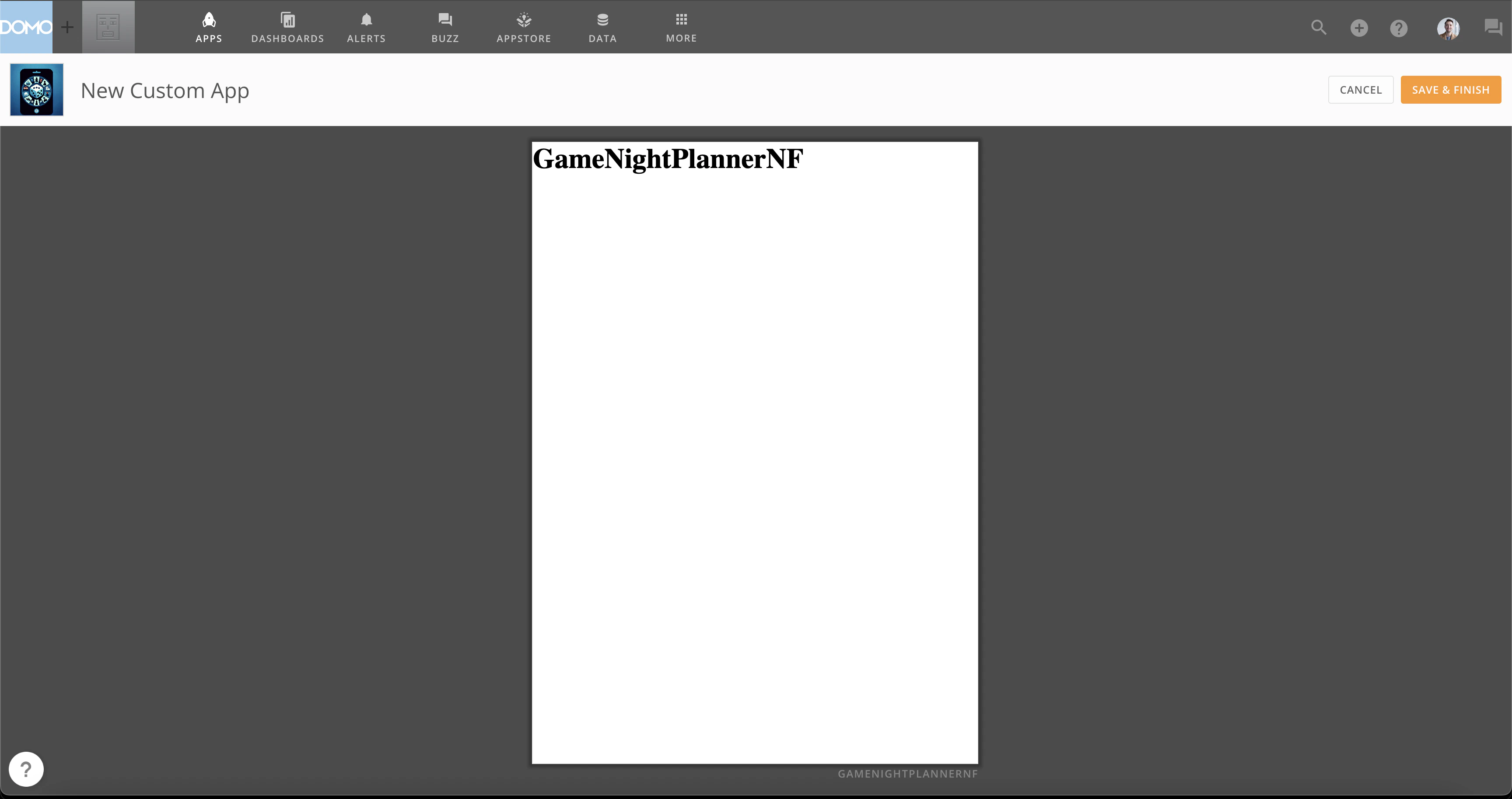Click the search magnifier icon
1512x799 pixels.
click(1318, 27)
